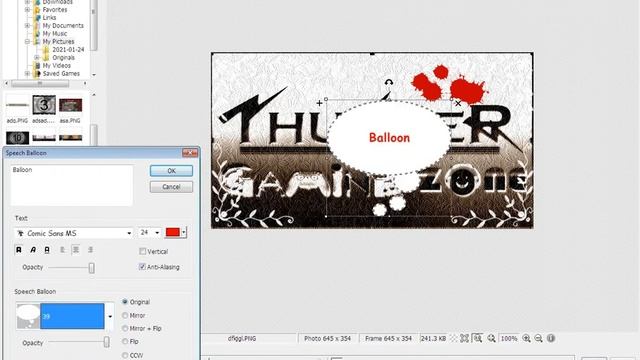Toggle the Anti-Aliasing checkbox

[142, 267]
